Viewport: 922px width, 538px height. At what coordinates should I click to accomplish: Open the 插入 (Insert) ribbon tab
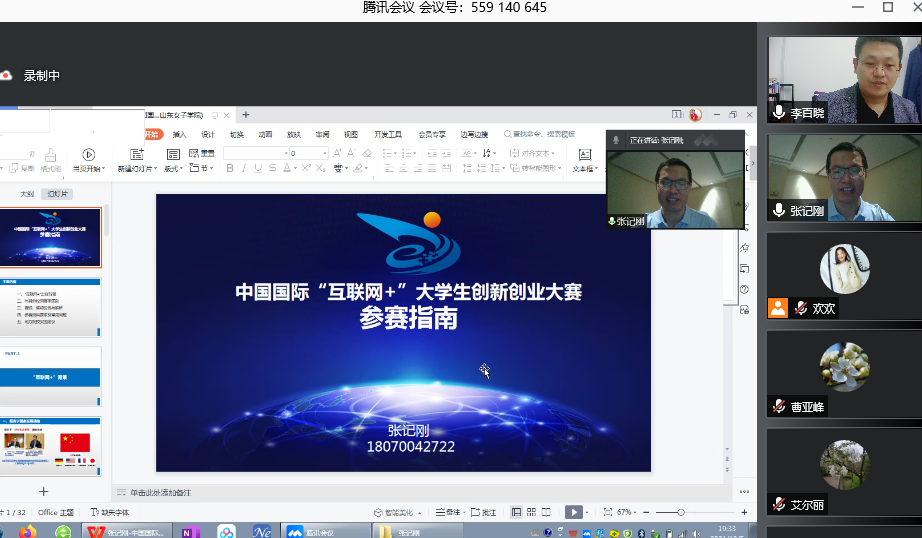tap(179, 134)
